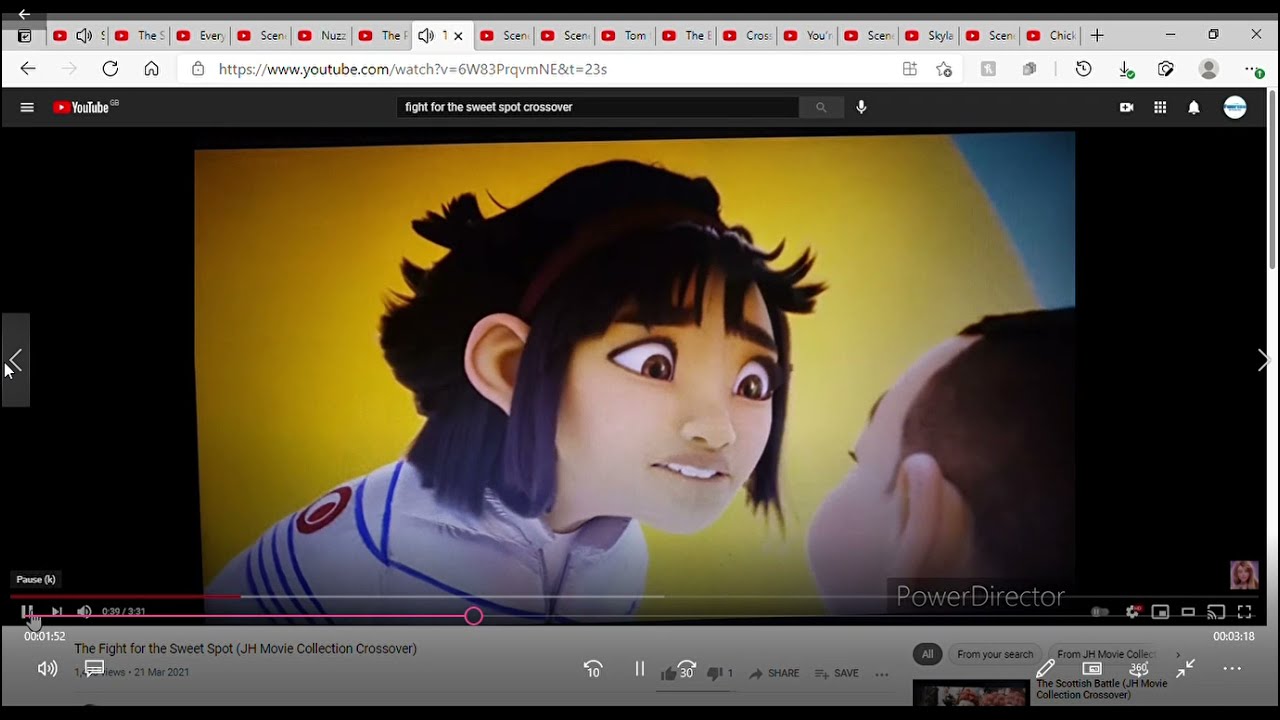Seek using the pink overlay progress slider knob
The height and width of the screenshot is (720, 1280).
click(474, 616)
